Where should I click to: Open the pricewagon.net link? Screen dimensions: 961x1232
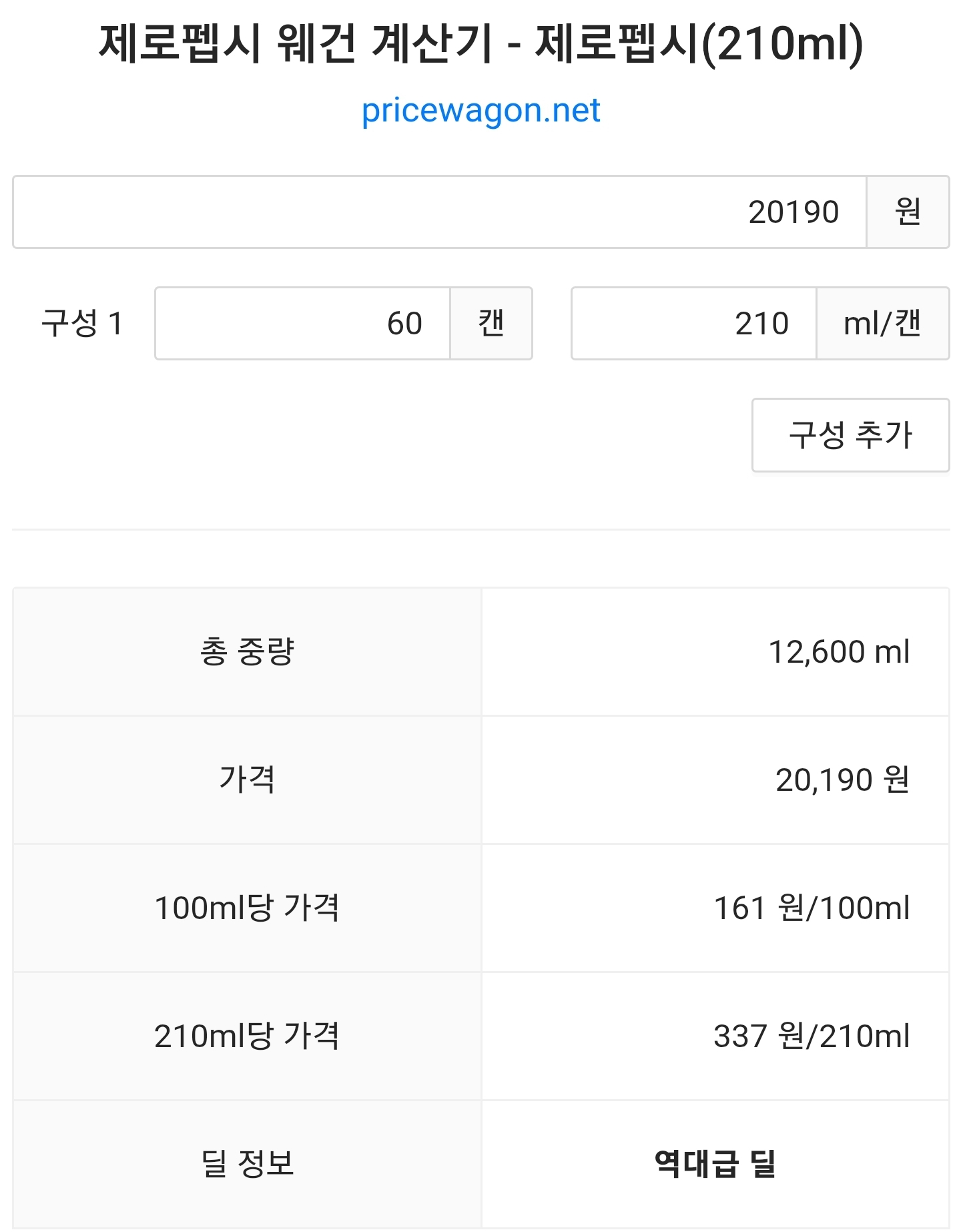480,111
